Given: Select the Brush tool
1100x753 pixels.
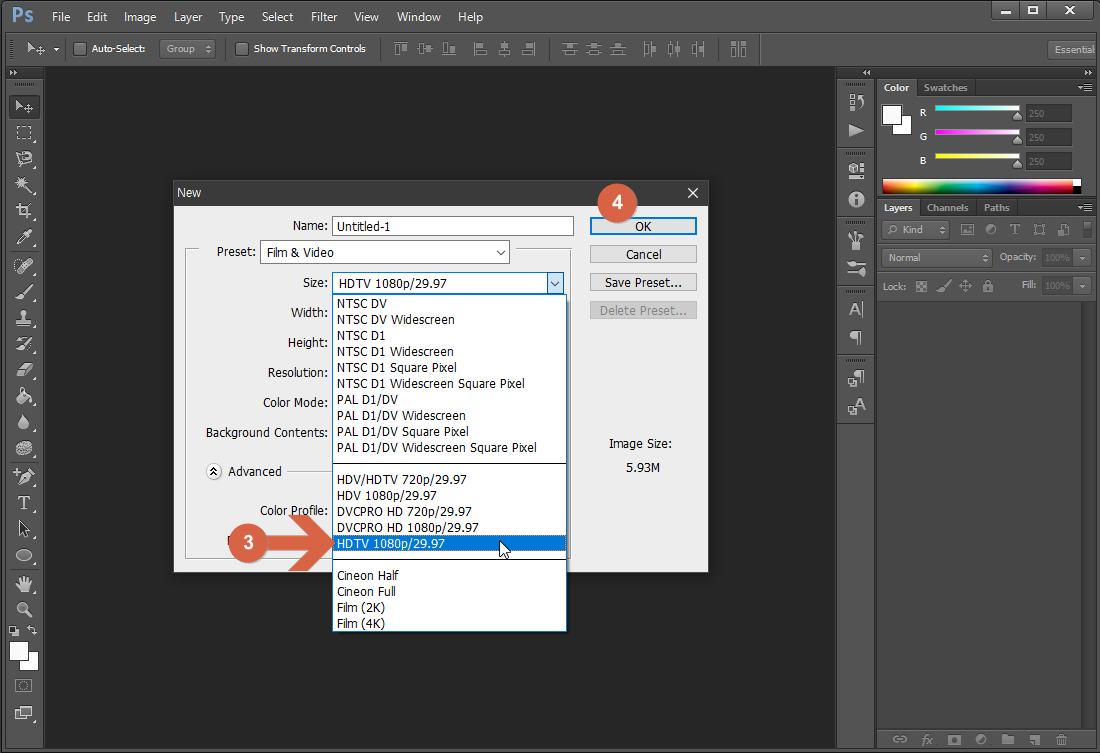Looking at the screenshot, I should pyautogui.click(x=25, y=292).
